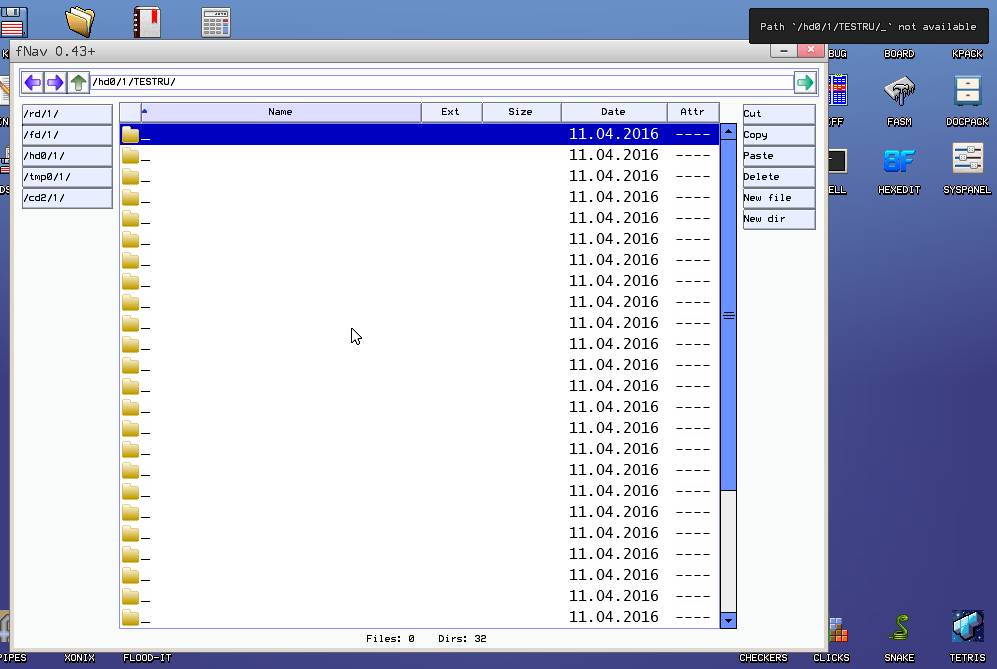The height and width of the screenshot is (669, 997).
Task: Launch HEXEDIT from the desktop
Action: [898, 161]
